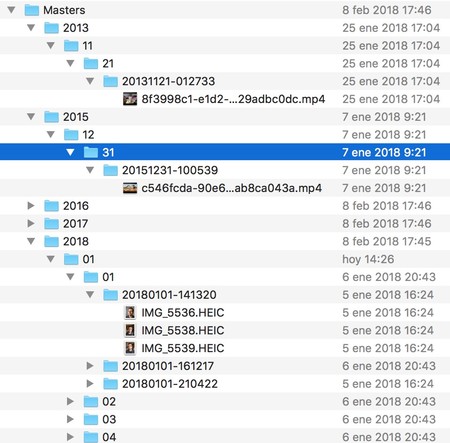The width and height of the screenshot is (450, 443).
Task: Click the 2015 folder icon
Action: pos(52,117)
